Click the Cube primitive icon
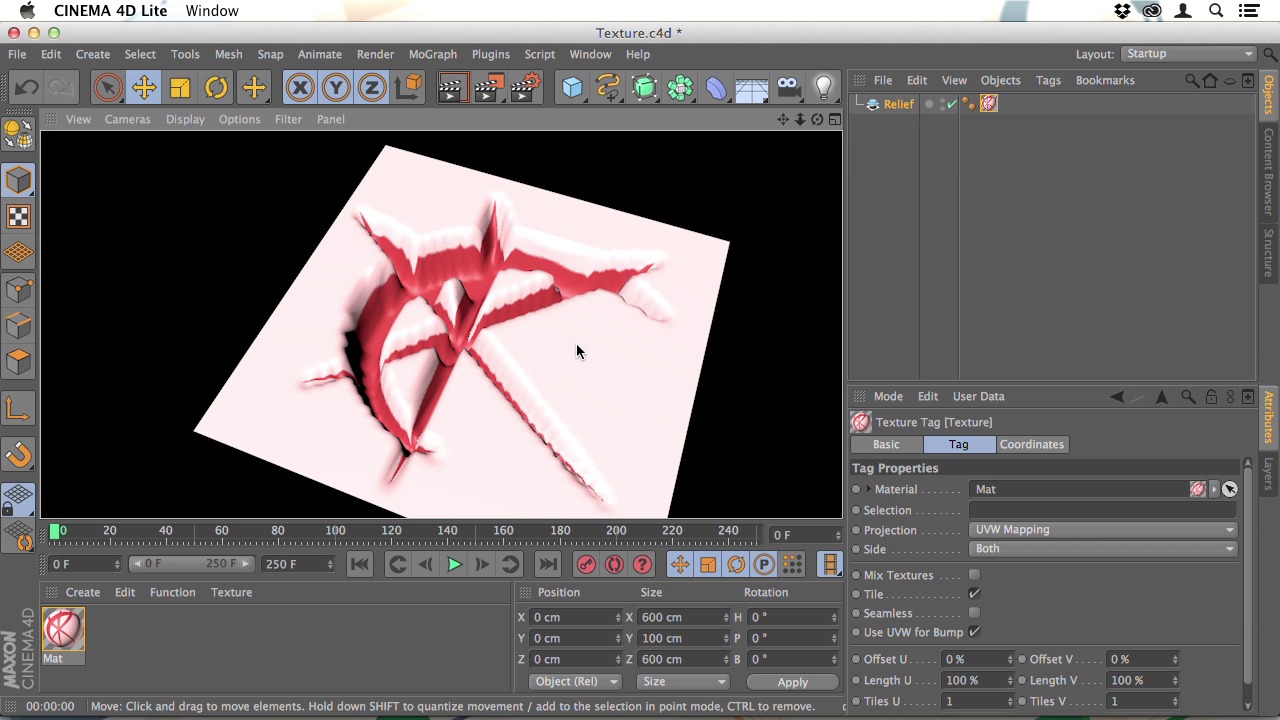The width and height of the screenshot is (1280, 720). pyautogui.click(x=572, y=88)
